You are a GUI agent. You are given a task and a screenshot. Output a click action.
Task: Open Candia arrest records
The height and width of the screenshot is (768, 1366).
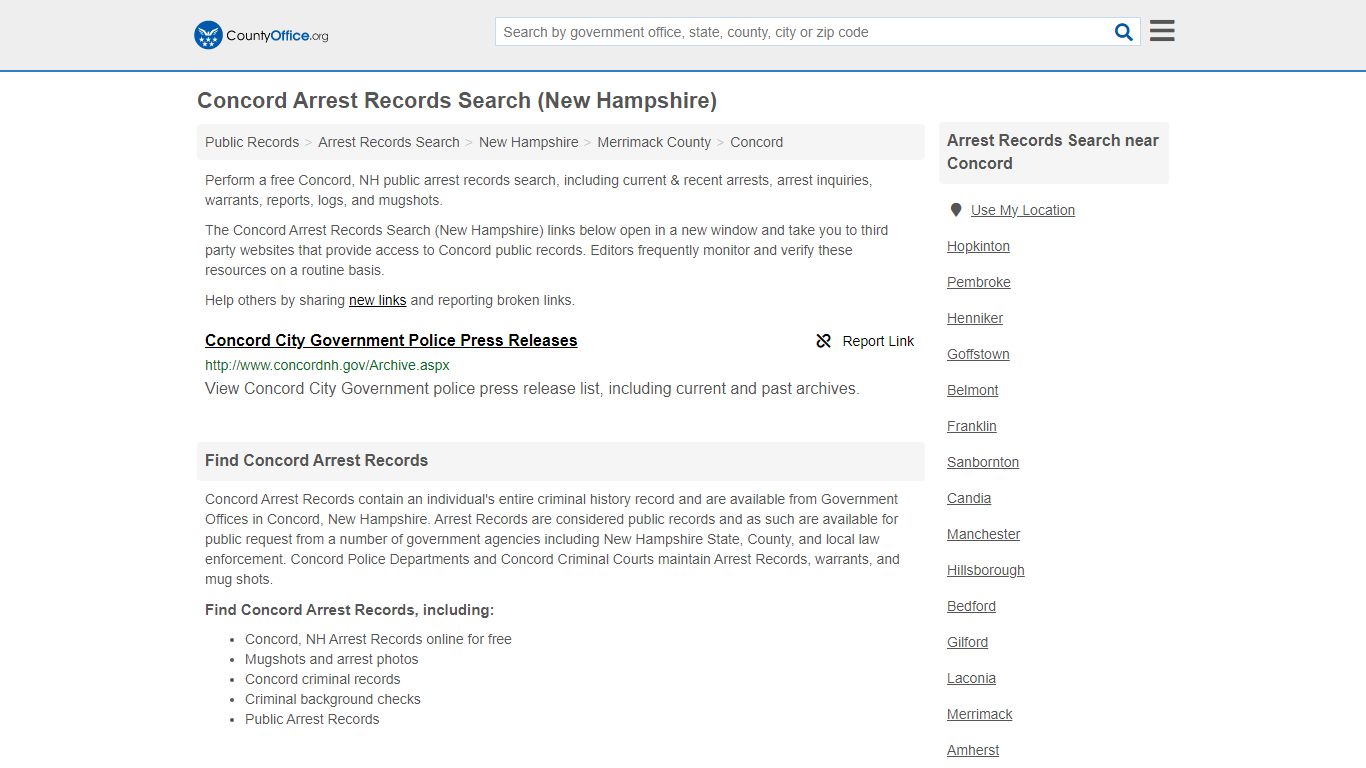[969, 498]
